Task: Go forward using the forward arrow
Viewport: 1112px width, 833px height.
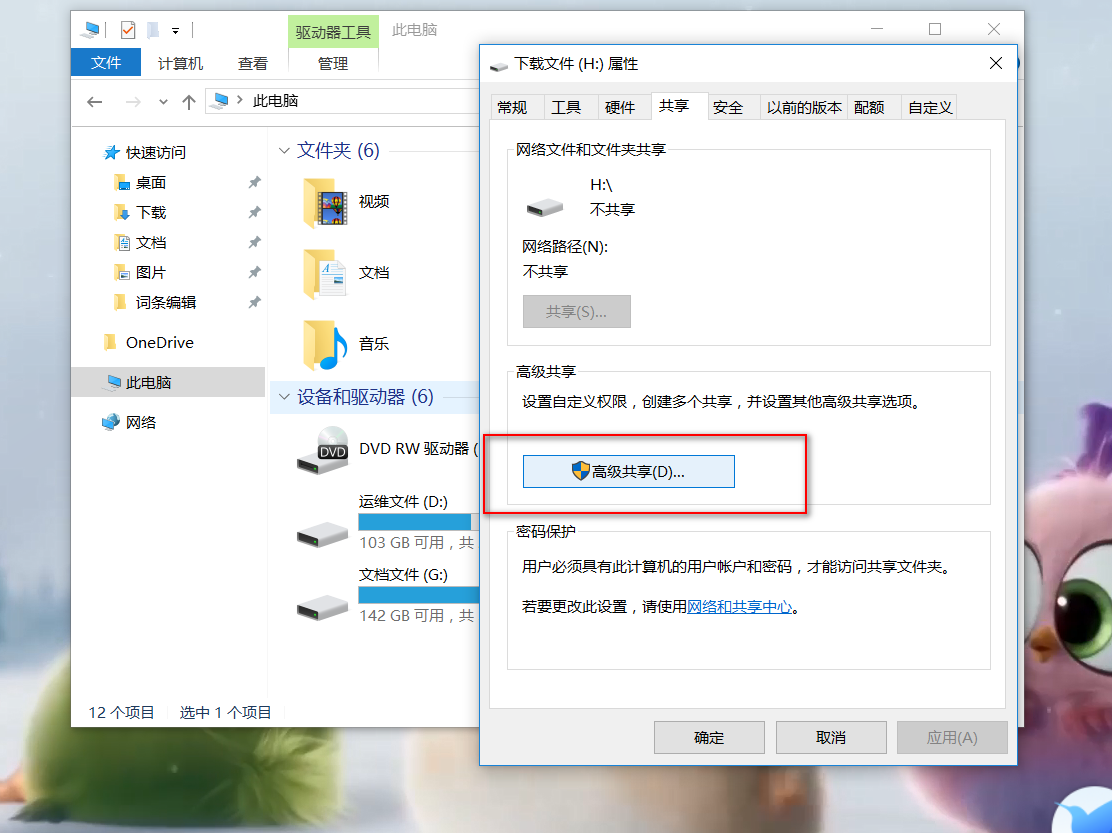Action: [133, 102]
